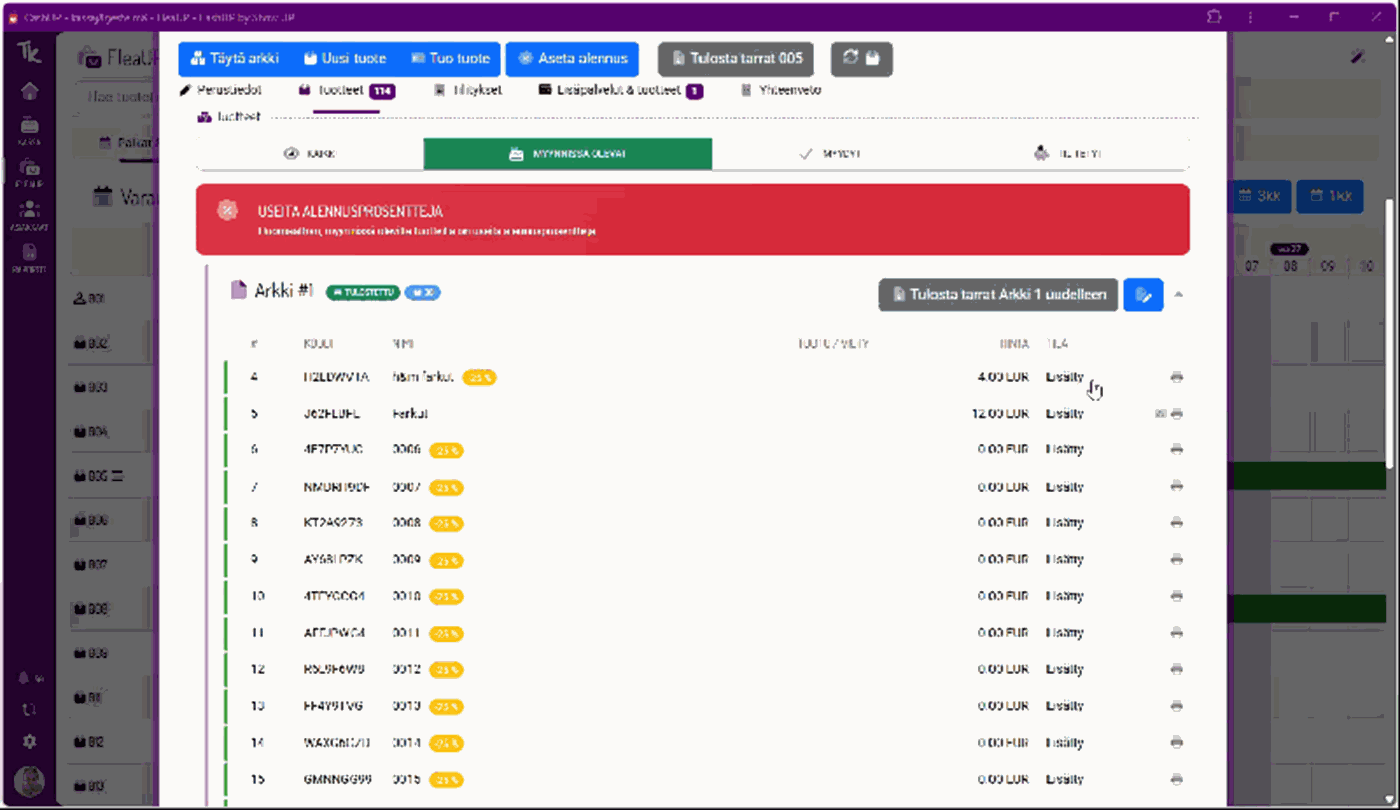
Task: Switch to the Perustiedot tab
Action: click(221, 90)
